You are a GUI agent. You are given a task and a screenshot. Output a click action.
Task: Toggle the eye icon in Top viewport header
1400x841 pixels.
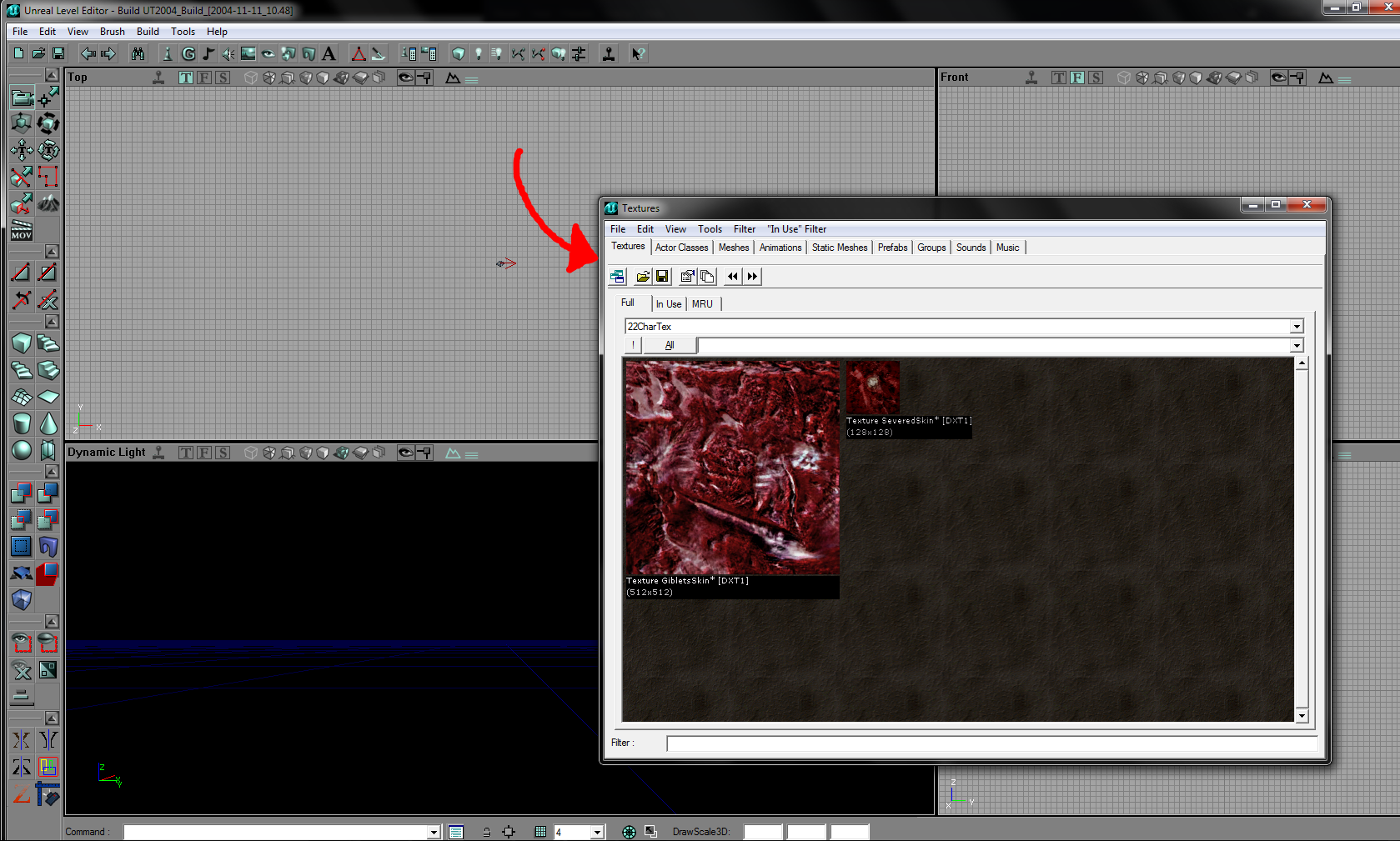click(405, 78)
